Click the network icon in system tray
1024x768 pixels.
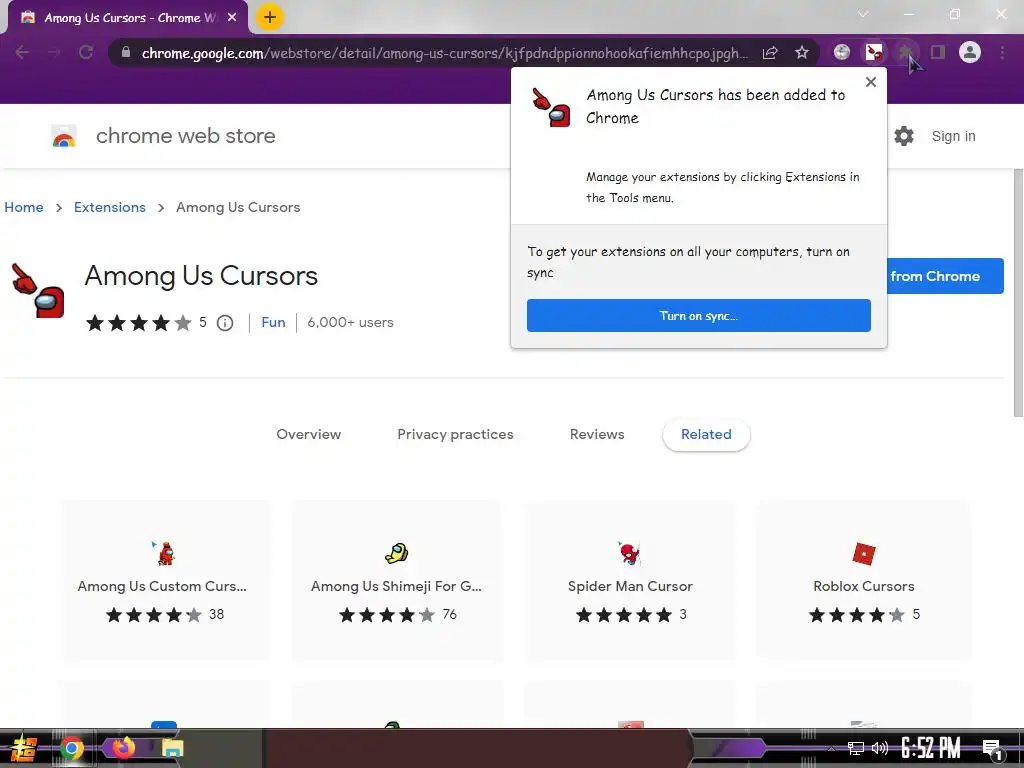[x=855, y=748]
